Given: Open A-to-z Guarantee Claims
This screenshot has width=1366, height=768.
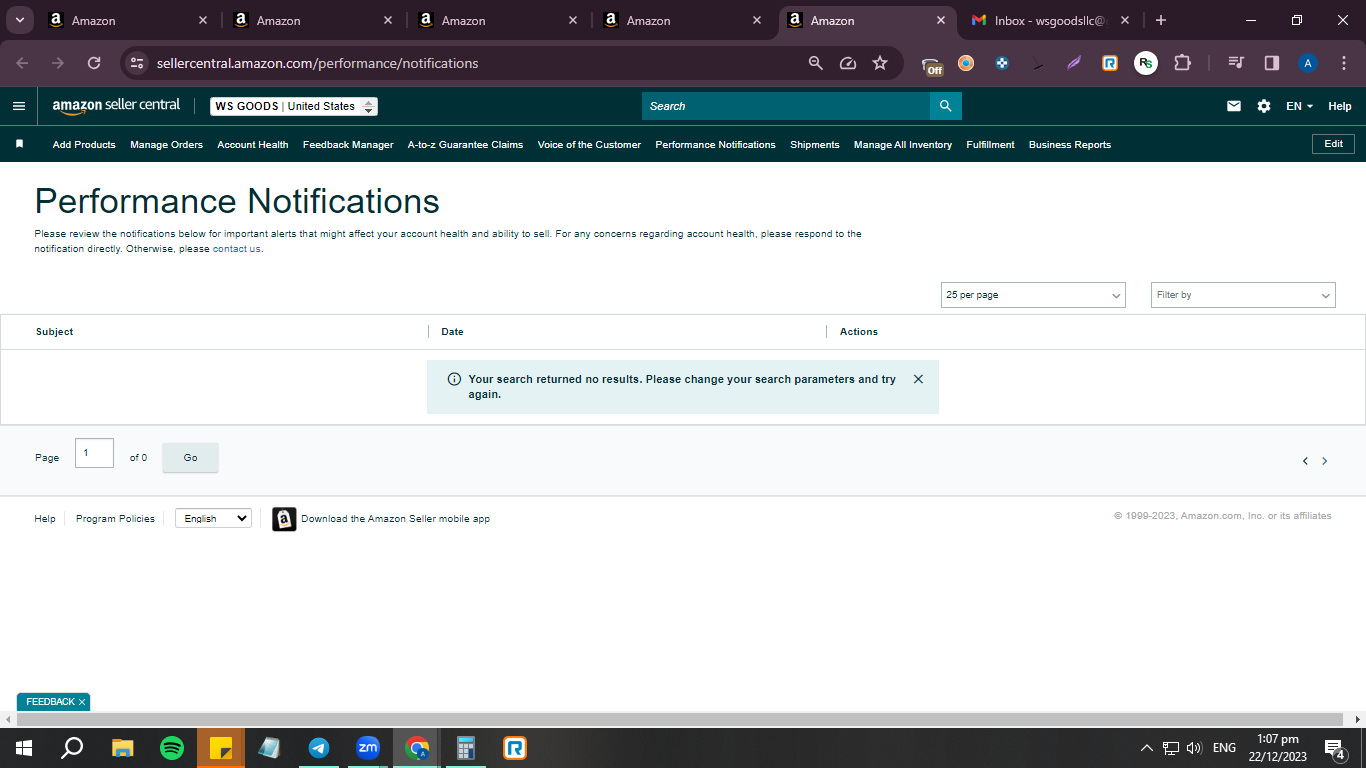Looking at the screenshot, I should point(465,145).
